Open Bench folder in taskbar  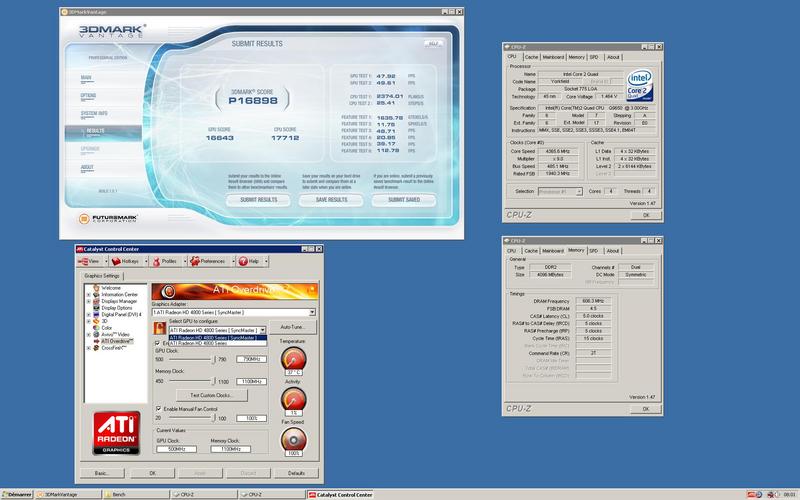tap(136, 494)
